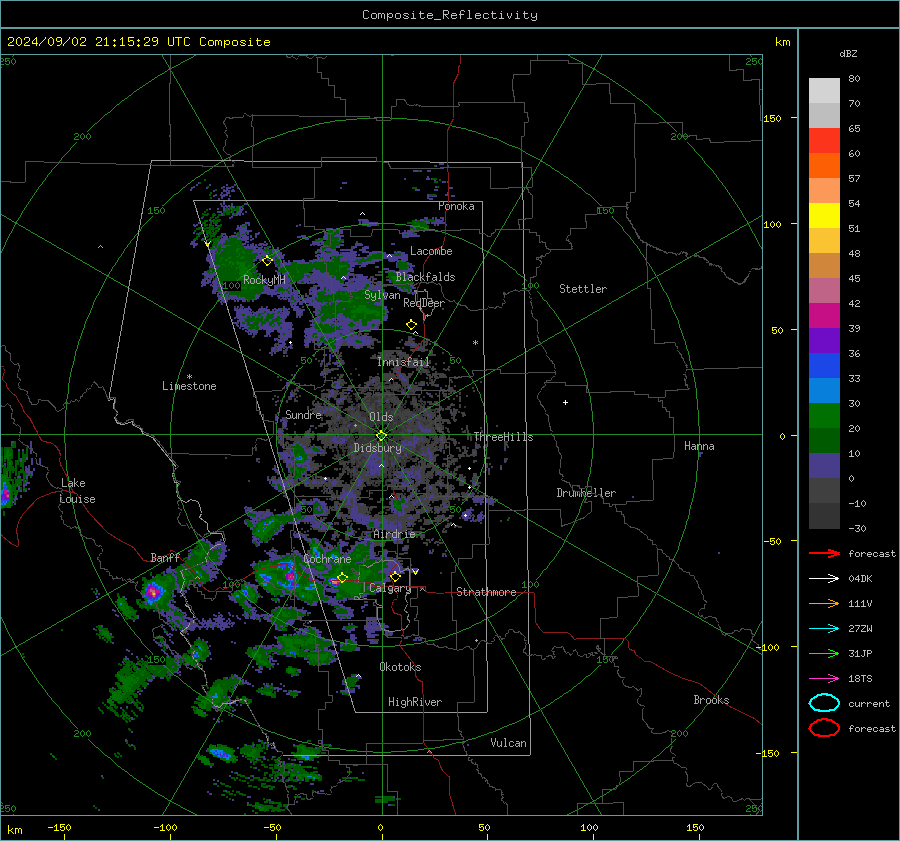Click the Strathmore label
900x841 pixels.
[486, 592]
